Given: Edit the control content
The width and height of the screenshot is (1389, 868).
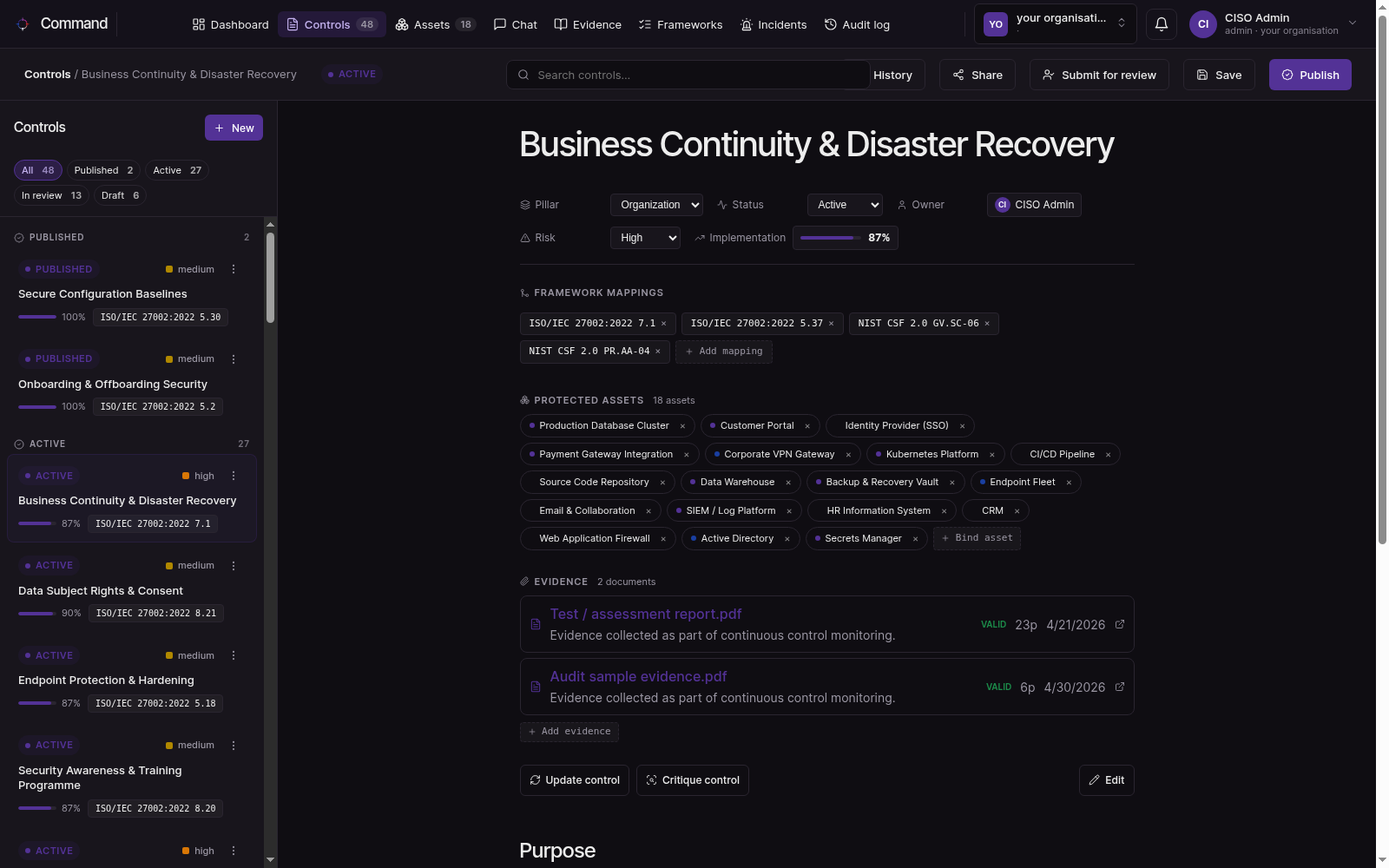Looking at the screenshot, I should (x=1107, y=780).
